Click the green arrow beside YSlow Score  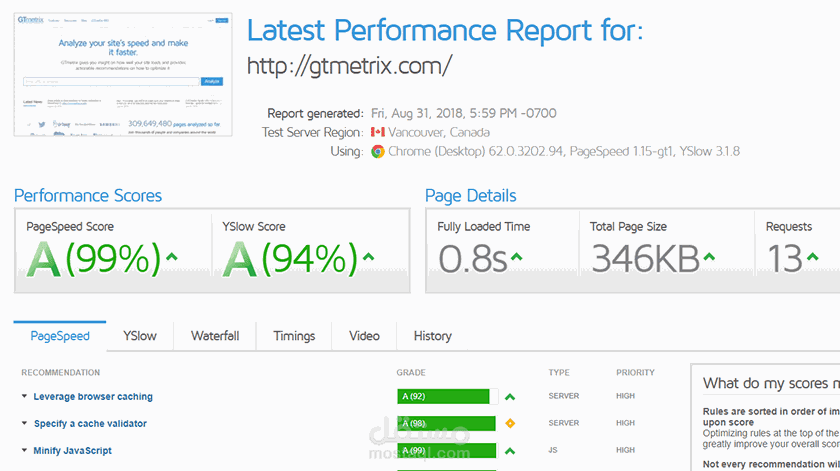tap(368, 257)
